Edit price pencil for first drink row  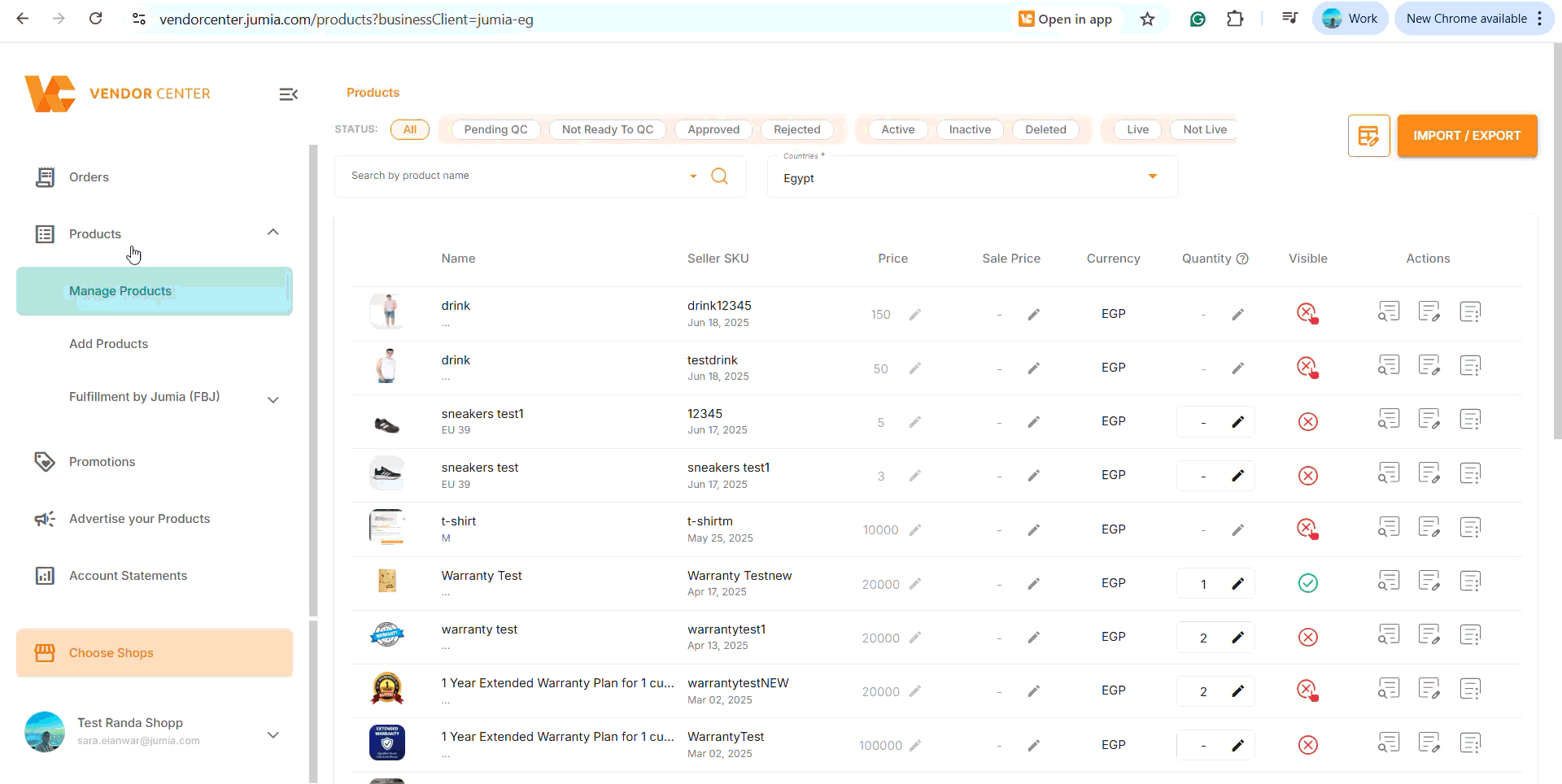pos(915,315)
